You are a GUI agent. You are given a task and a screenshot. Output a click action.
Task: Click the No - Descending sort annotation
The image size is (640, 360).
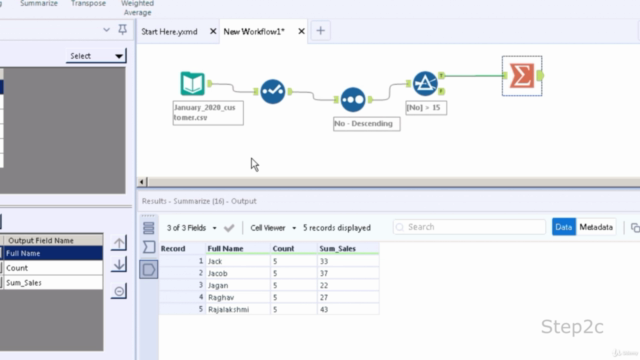click(367, 124)
